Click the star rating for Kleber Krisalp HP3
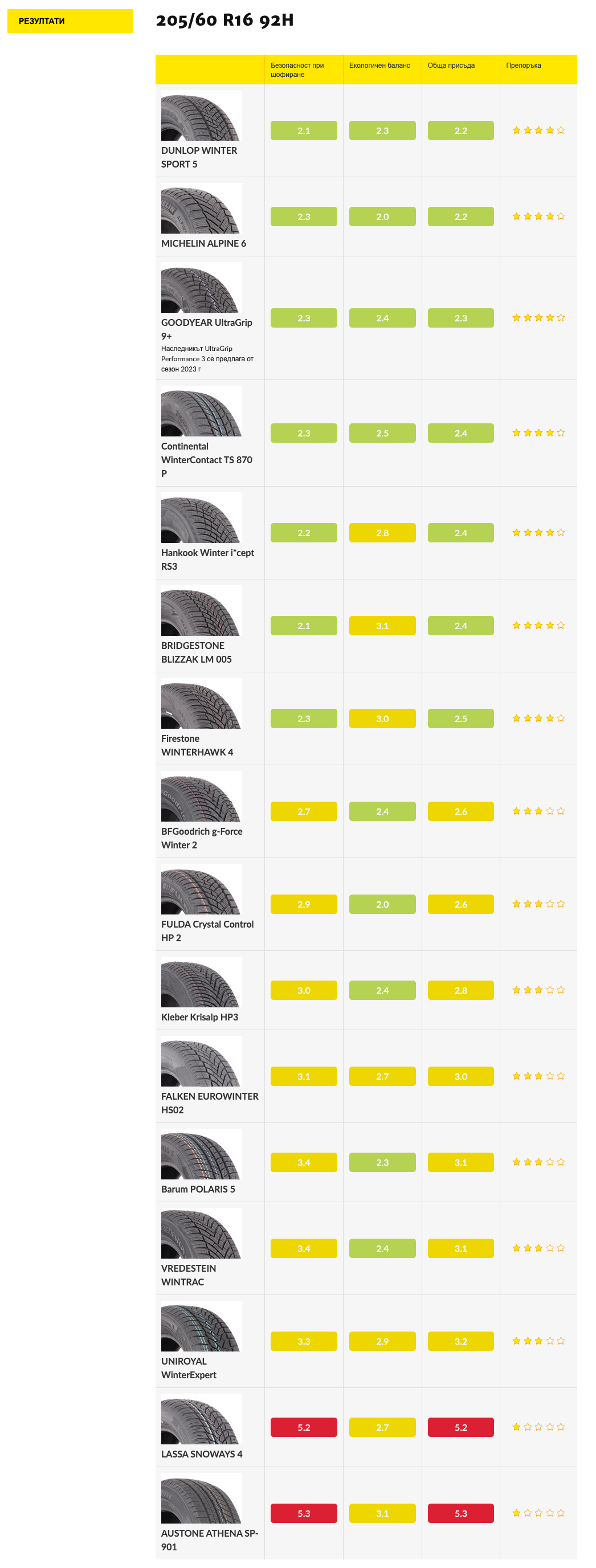Viewport: 596px width, 1568px height. coord(538,990)
